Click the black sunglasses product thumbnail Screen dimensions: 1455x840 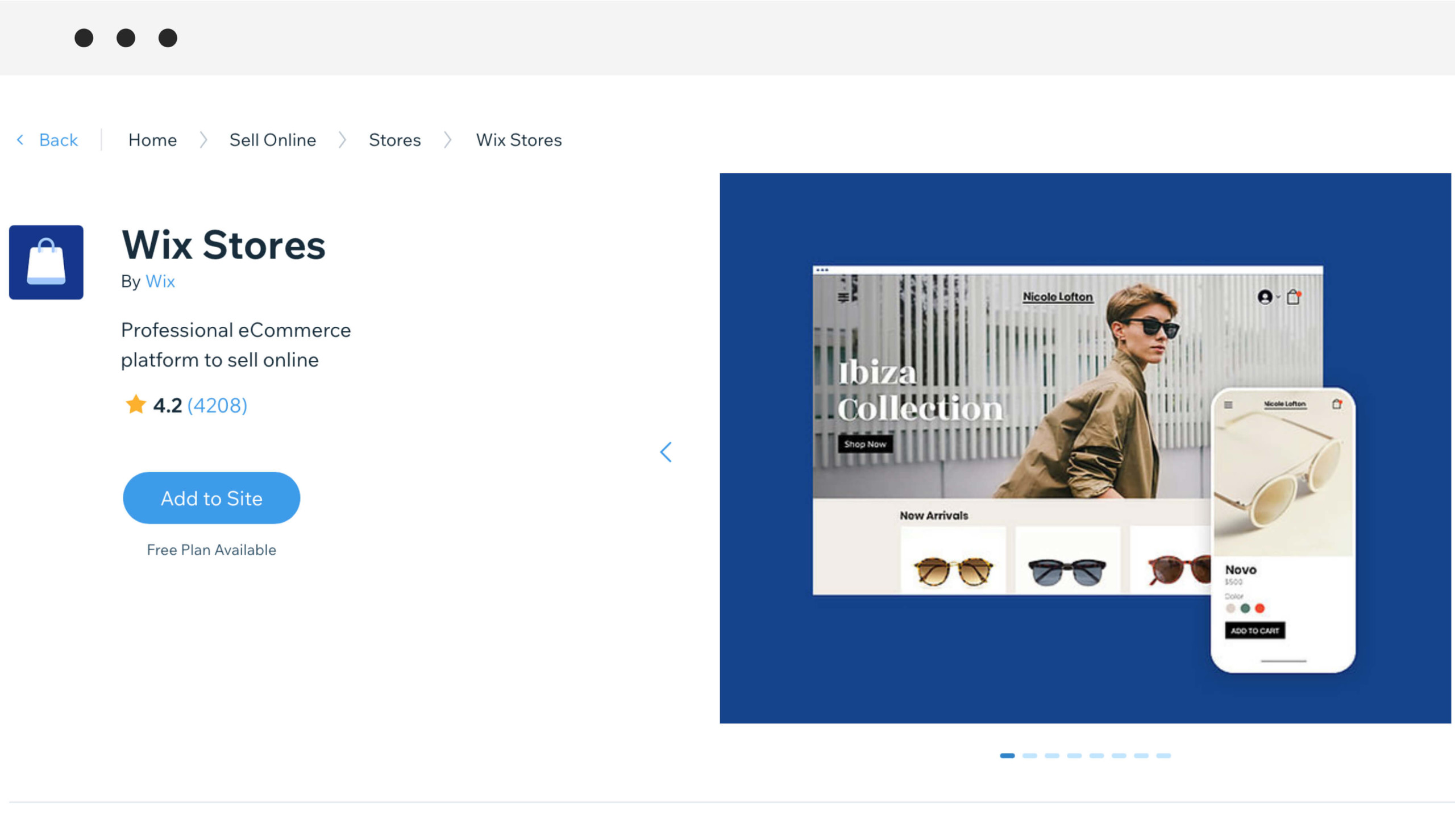1067,560
